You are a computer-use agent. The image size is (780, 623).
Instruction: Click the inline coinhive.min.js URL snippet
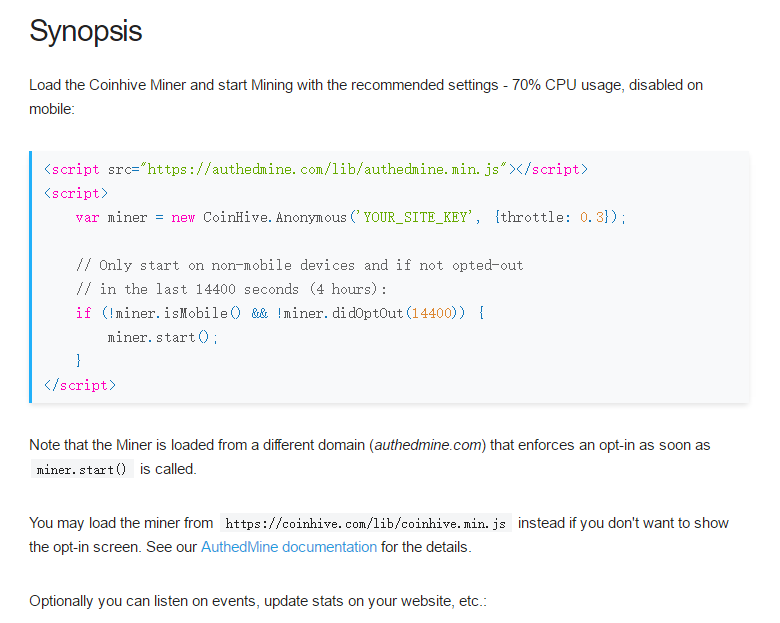[366, 523]
